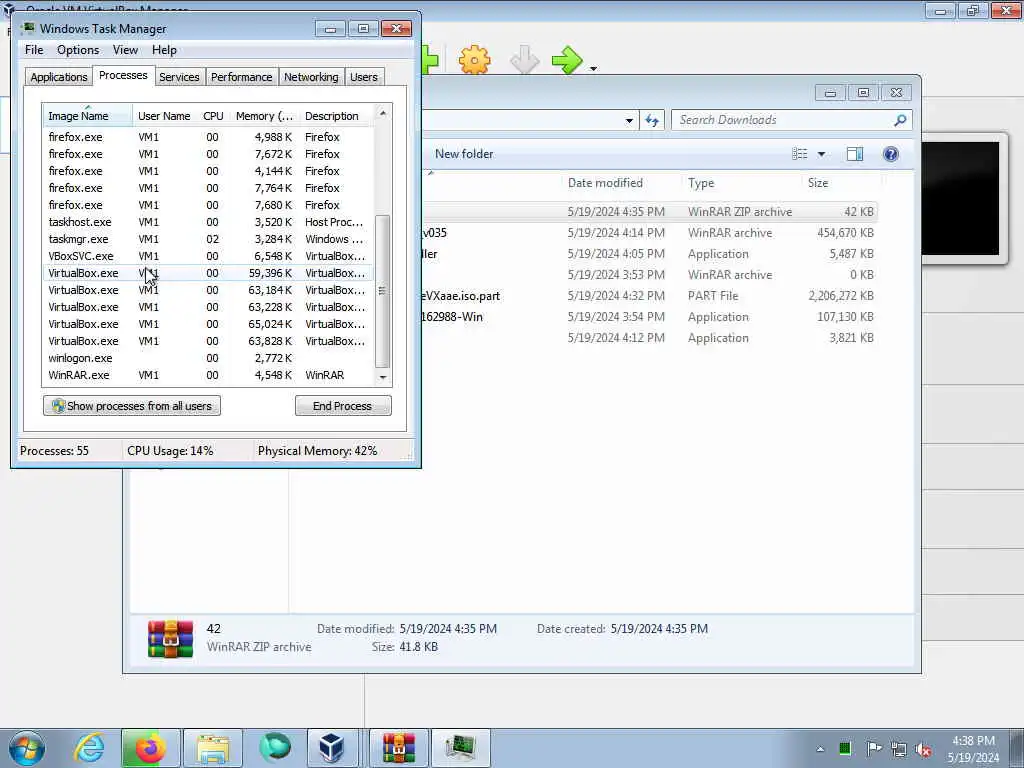Click the process list scrollbar thumb
The image size is (1024, 768).
tap(383, 291)
